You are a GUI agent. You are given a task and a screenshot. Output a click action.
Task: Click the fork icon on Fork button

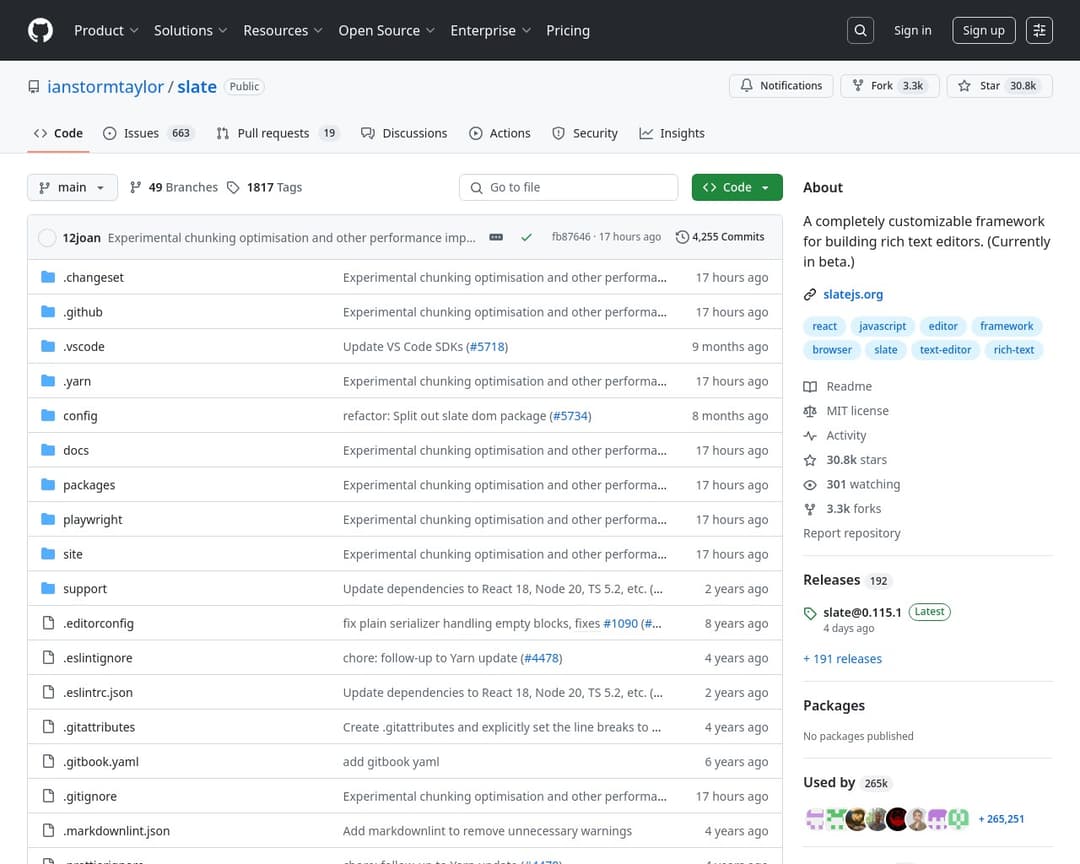(x=858, y=85)
